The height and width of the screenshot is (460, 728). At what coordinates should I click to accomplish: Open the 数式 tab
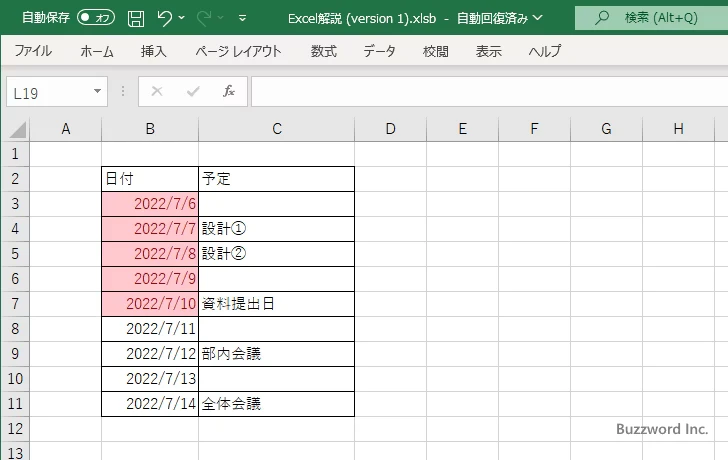pos(324,51)
